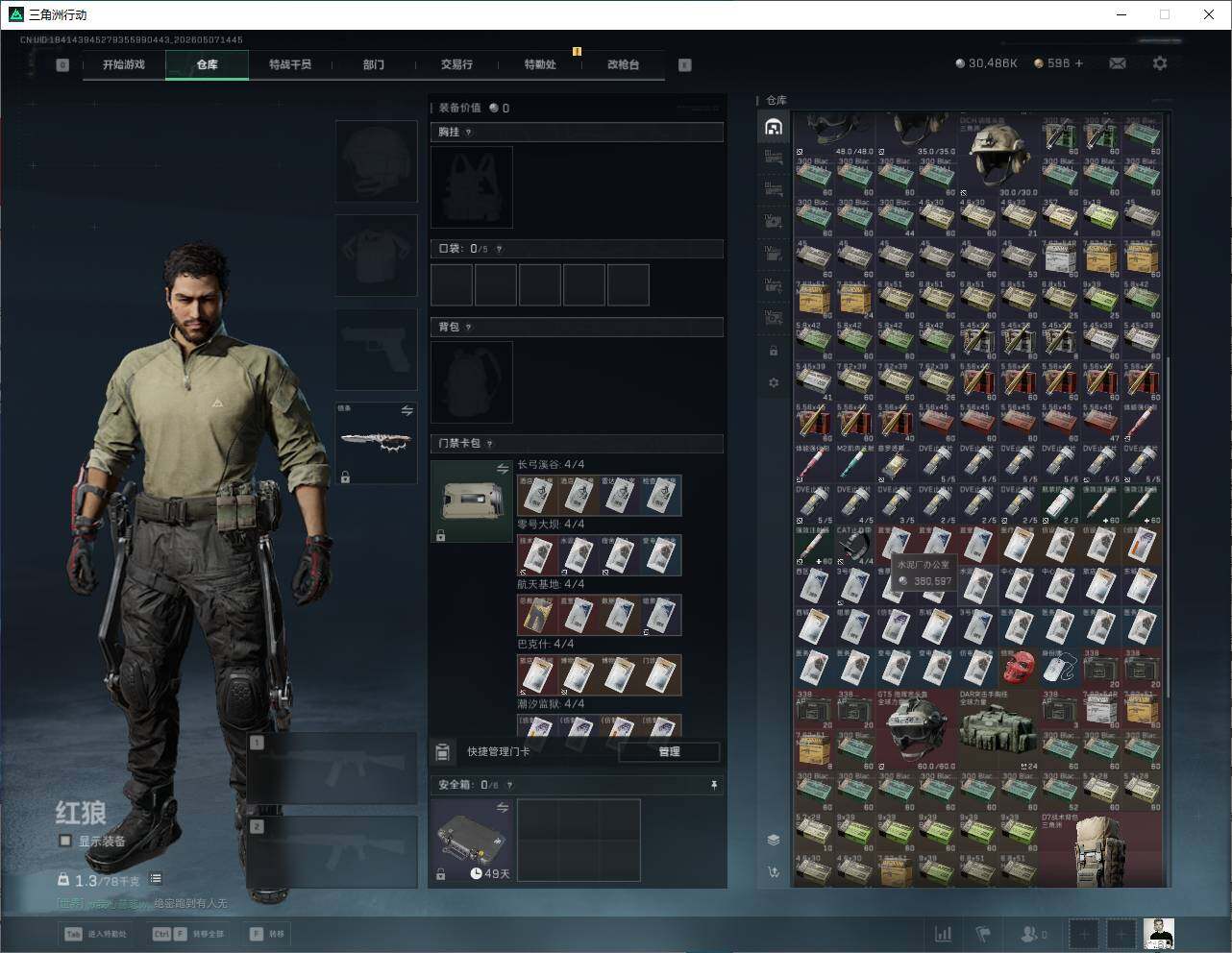1232x953 pixels.
Task: Open the 开始游戏 tab
Action: pyautogui.click(x=124, y=64)
